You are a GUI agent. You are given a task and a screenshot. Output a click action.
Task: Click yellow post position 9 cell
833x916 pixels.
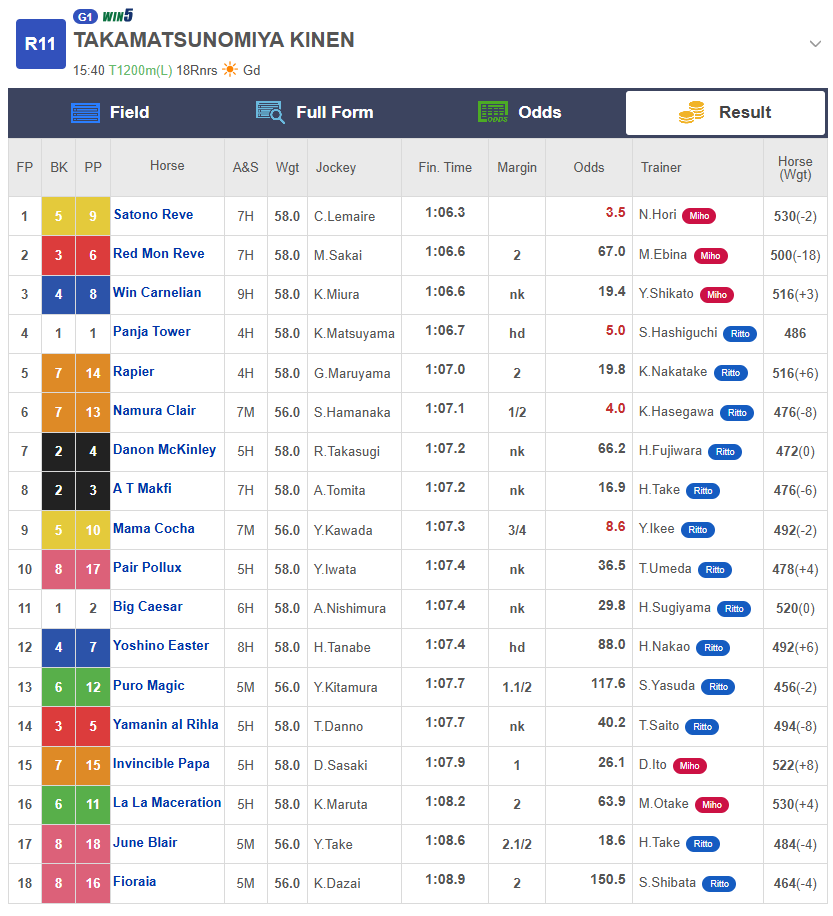click(93, 216)
